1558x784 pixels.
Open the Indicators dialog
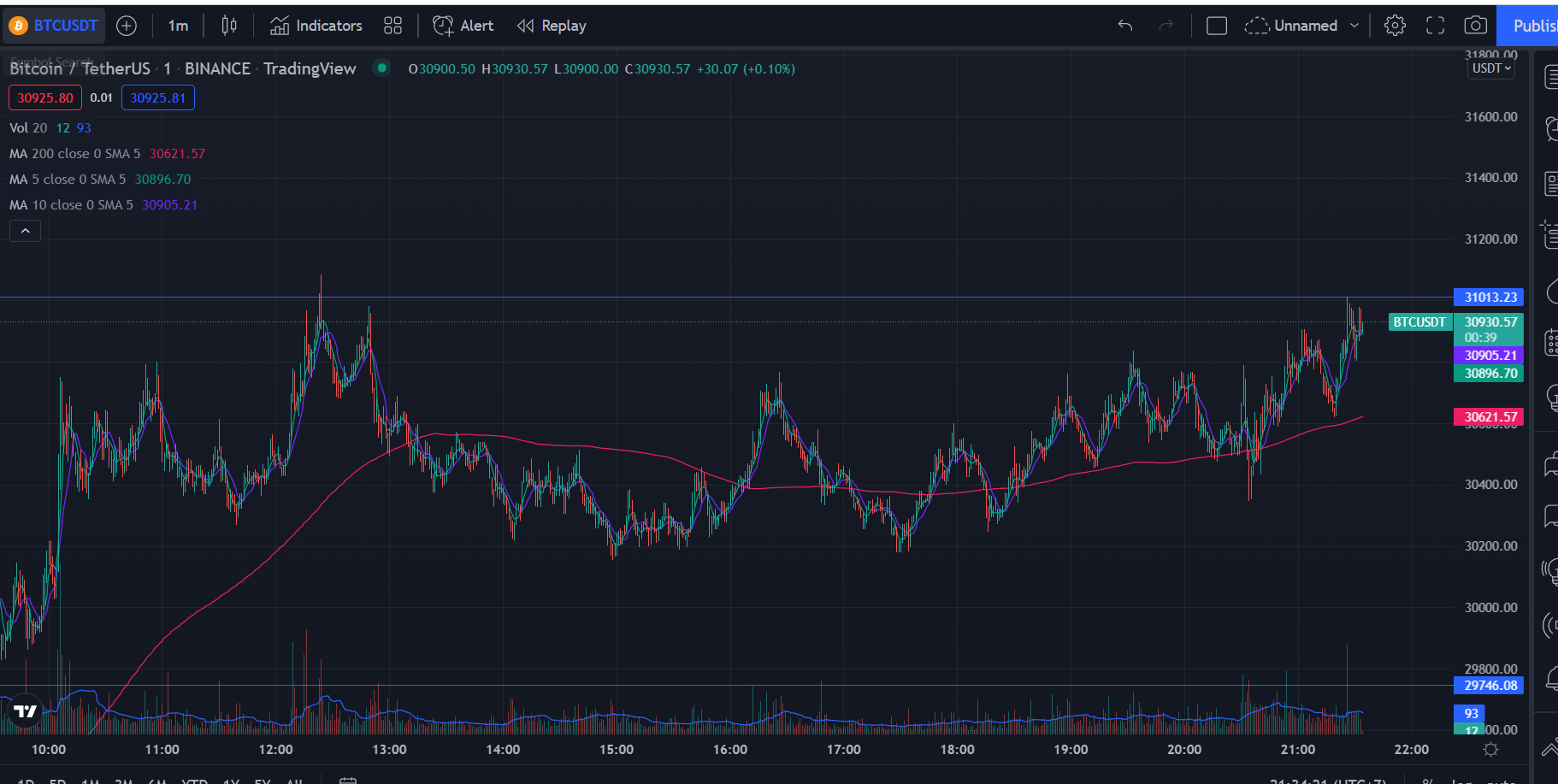(316, 26)
